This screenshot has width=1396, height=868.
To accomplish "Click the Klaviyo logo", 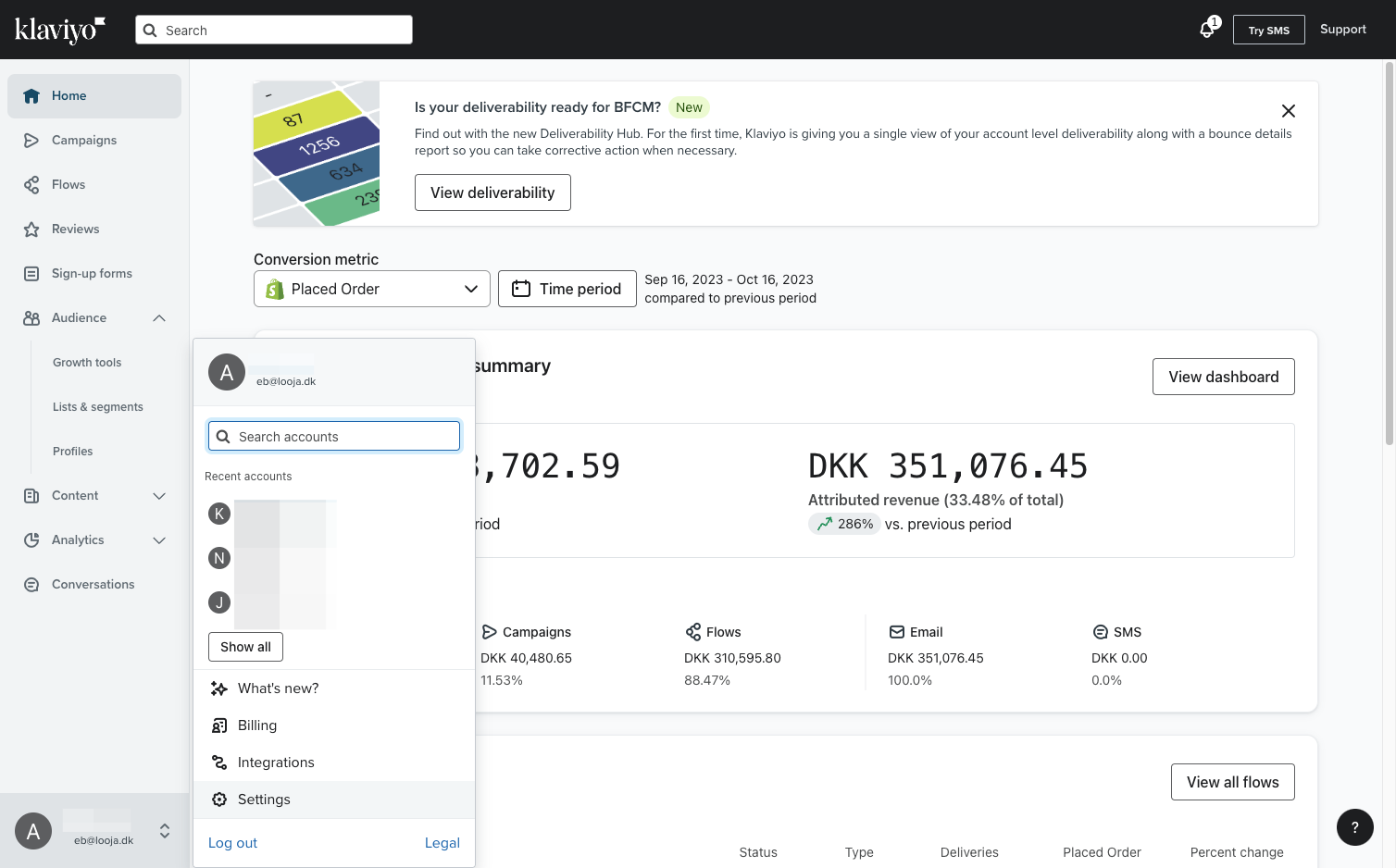I will coord(60,30).
